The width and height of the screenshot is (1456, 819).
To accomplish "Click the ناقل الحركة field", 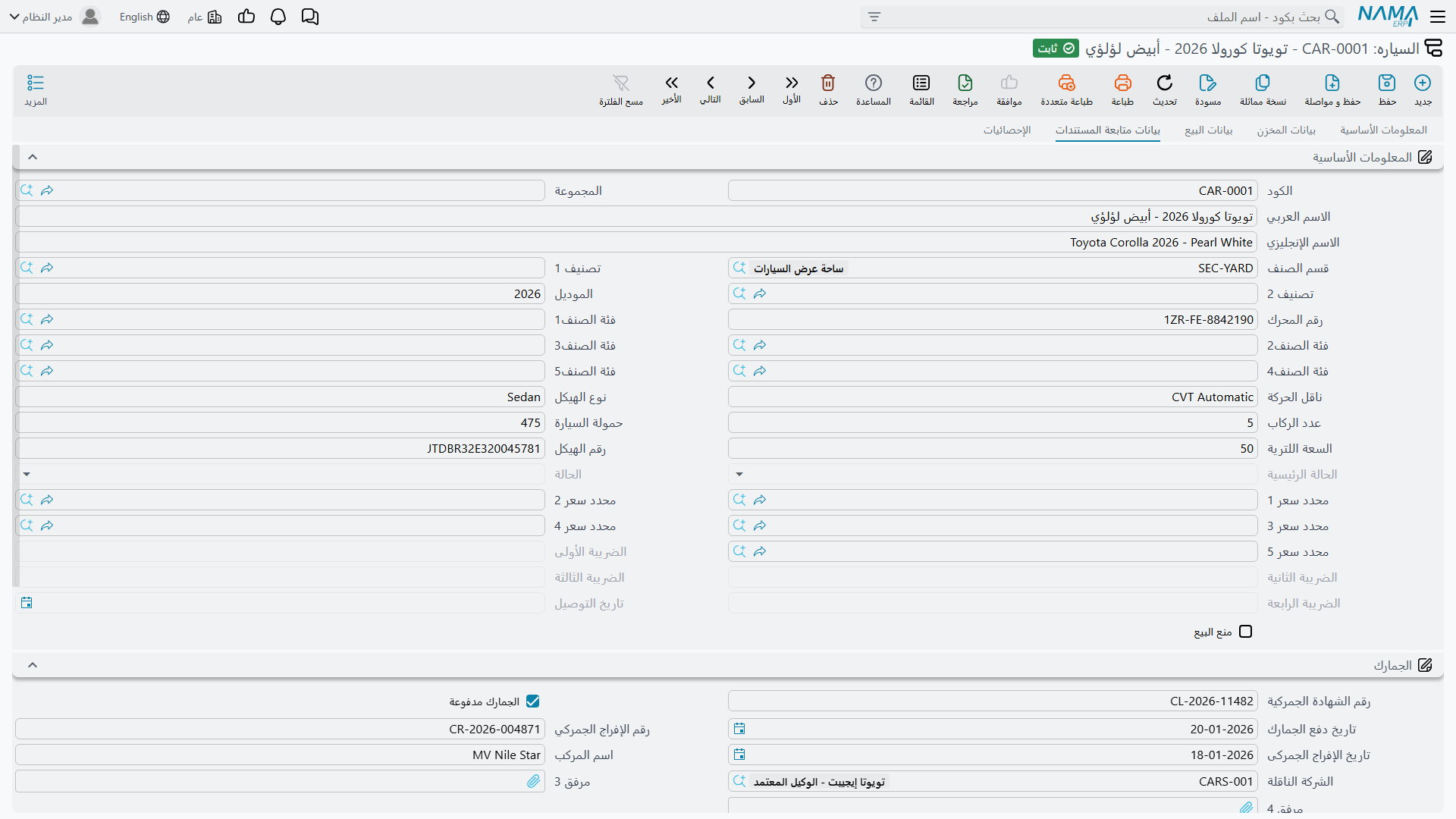I will coord(993,397).
